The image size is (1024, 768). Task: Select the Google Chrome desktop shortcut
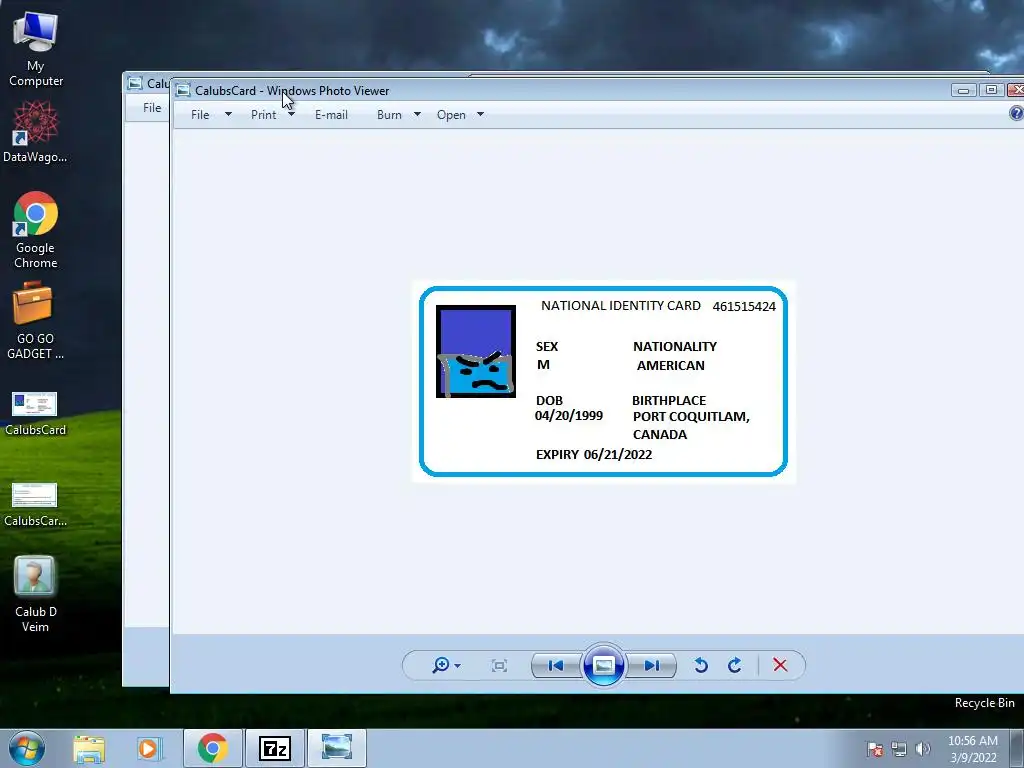36,230
